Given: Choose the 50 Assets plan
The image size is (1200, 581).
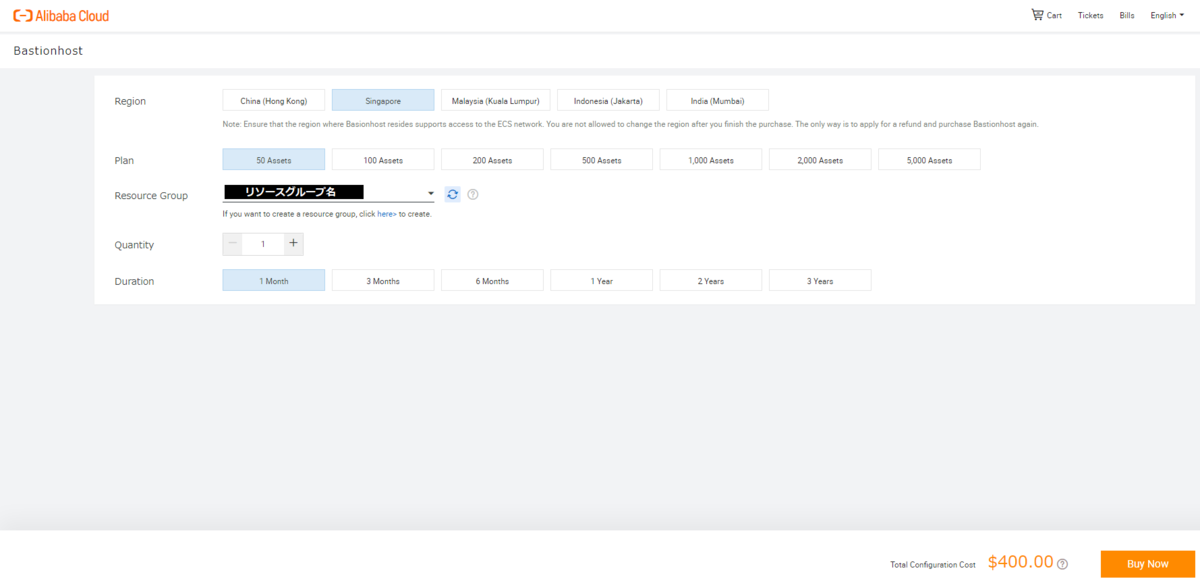Looking at the screenshot, I should (x=274, y=160).
